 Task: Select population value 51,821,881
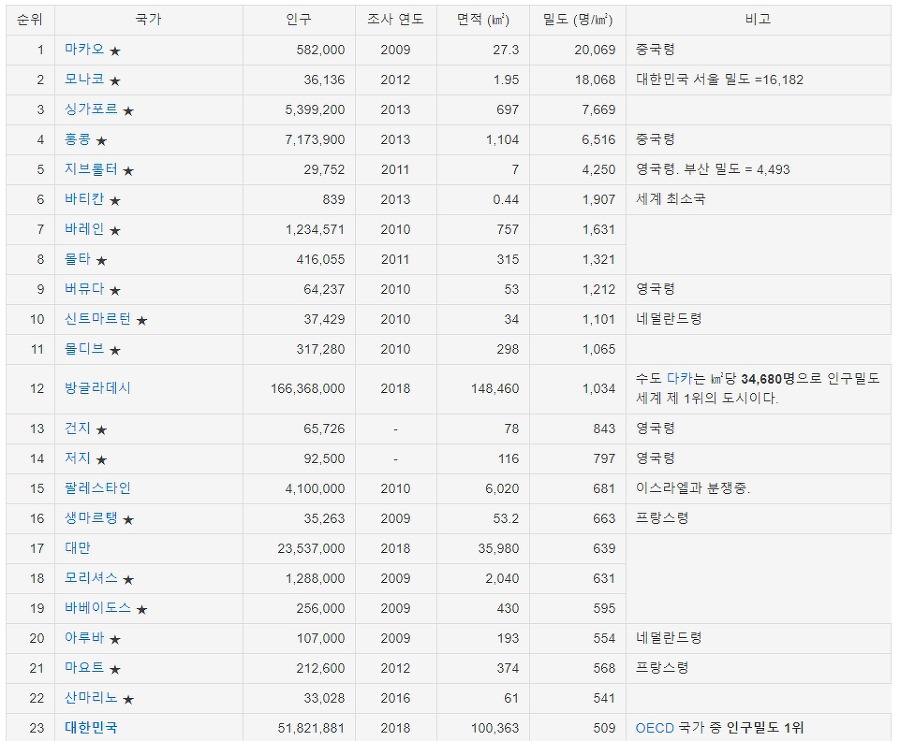point(311,728)
